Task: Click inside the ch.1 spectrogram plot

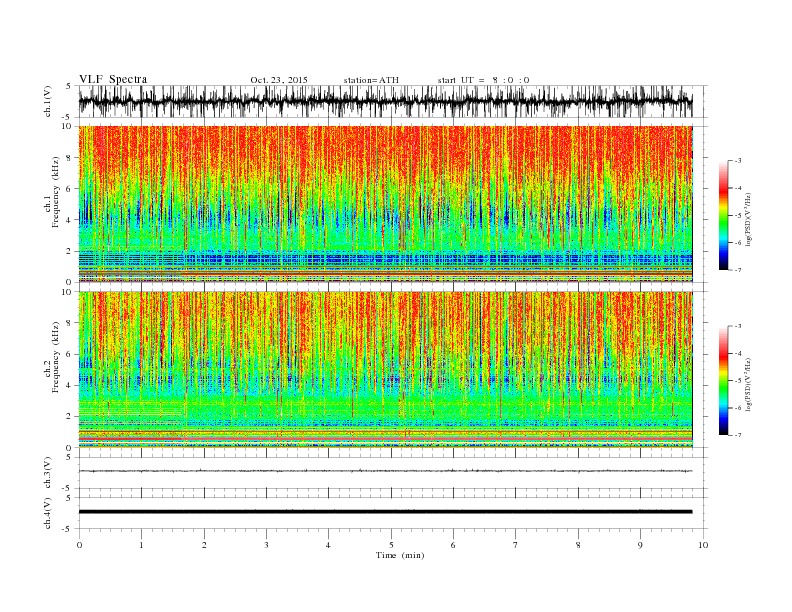Action: tap(385, 204)
